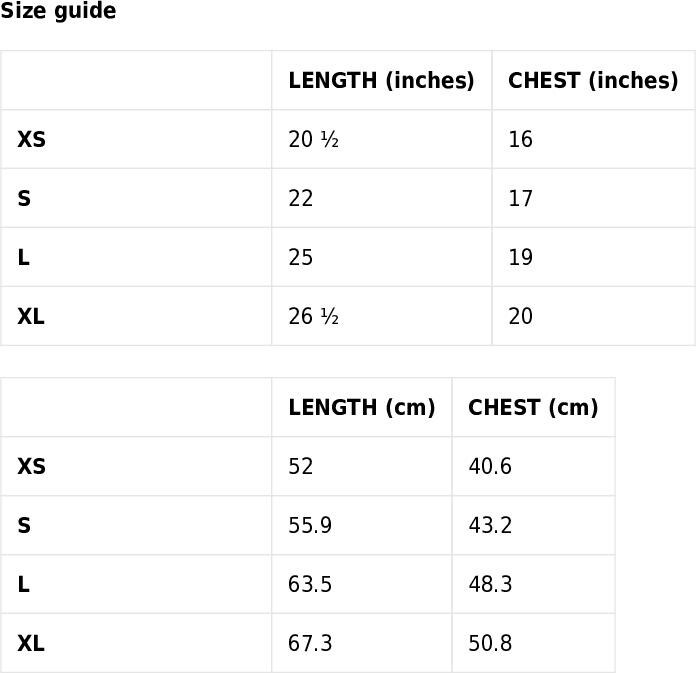The height and width of the screenshot is (673, 696).
Task: Select the S row label in inches table
Action: click(24, 198)
